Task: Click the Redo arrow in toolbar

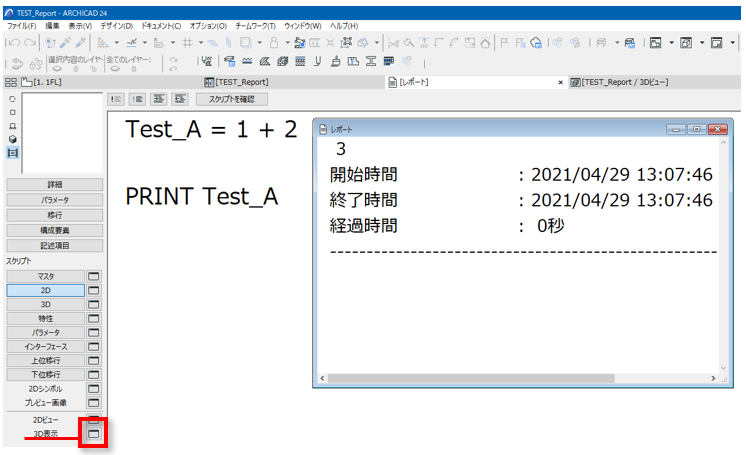Action: 30,43
